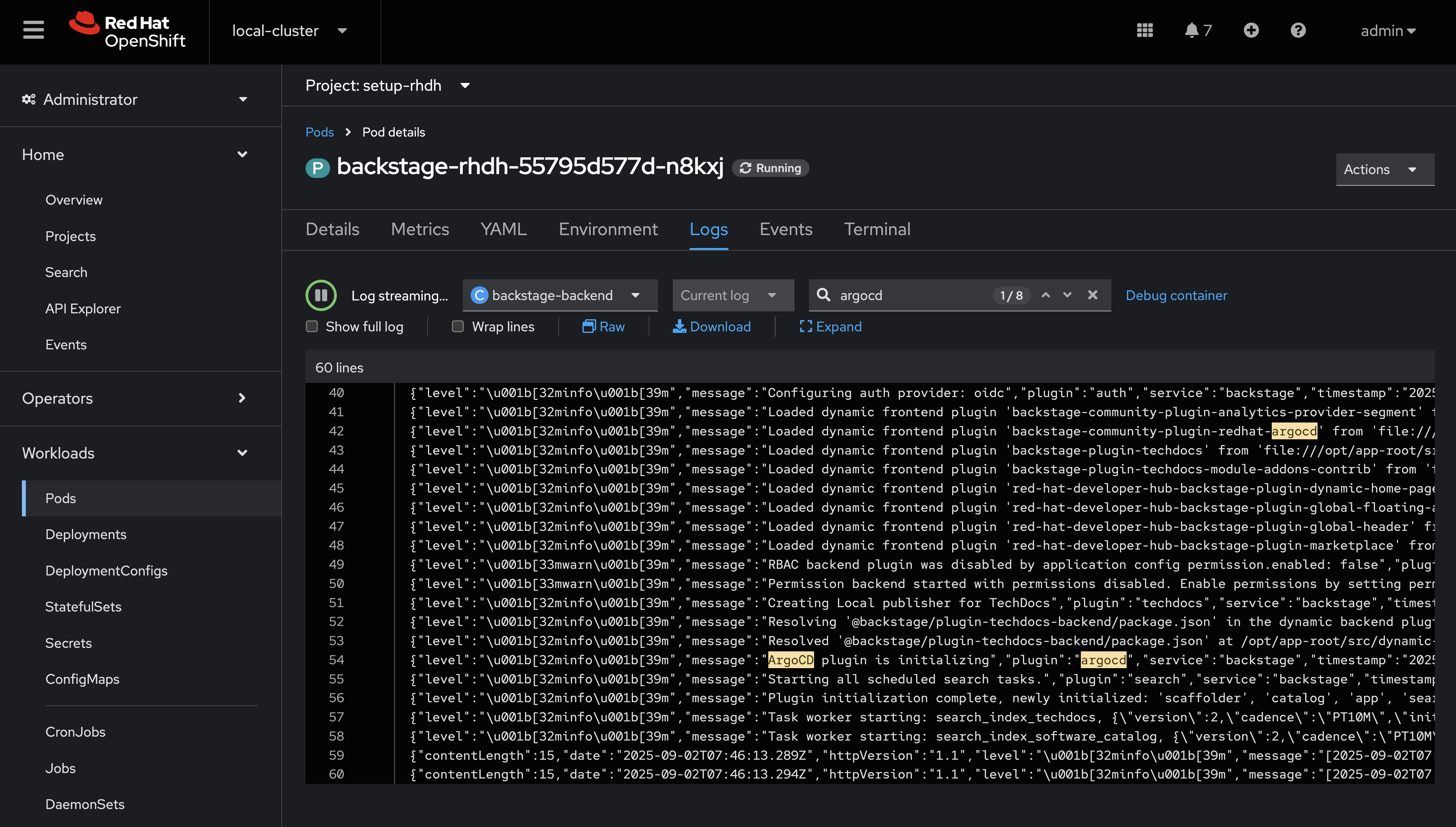1456x827 pixels.
Task: Select the Logs tab
Action: tap(709, 230)
